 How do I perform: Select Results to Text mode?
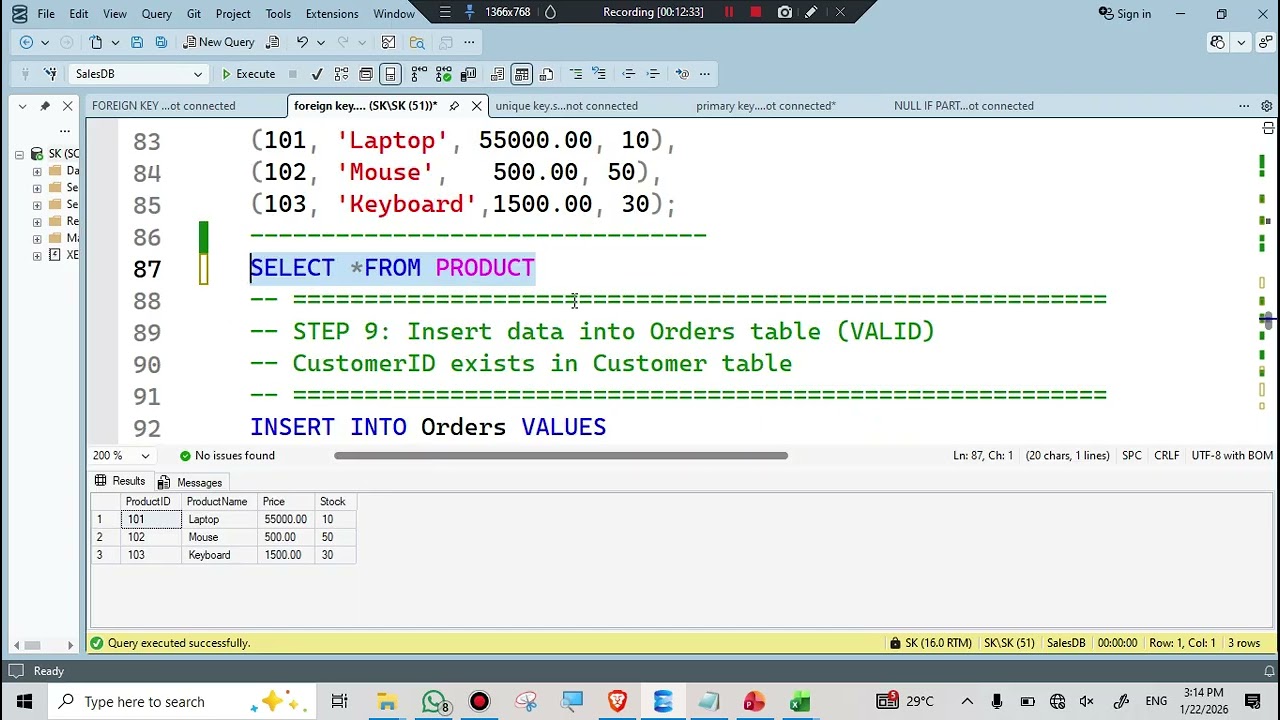coord(497,74)
